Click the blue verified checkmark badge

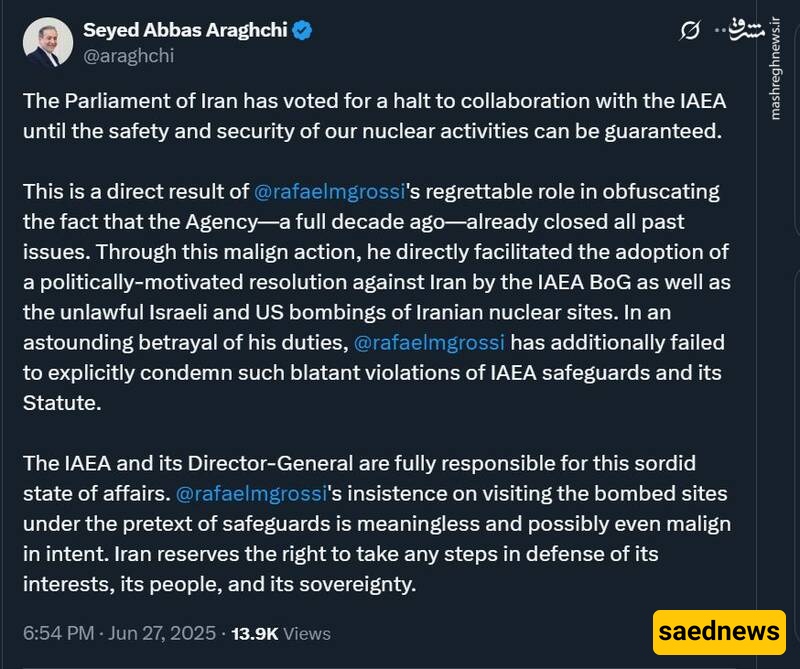(x=302, y=30)
